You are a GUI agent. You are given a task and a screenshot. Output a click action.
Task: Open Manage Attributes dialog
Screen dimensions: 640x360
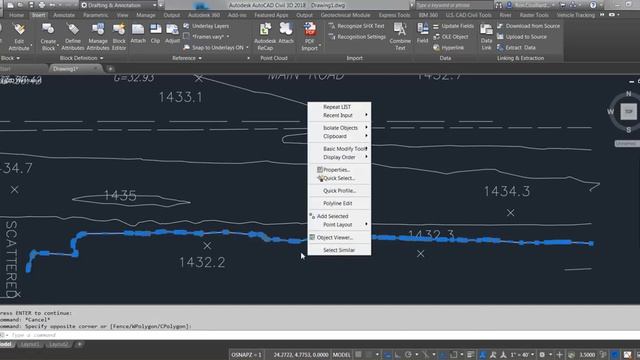[98, 37]
